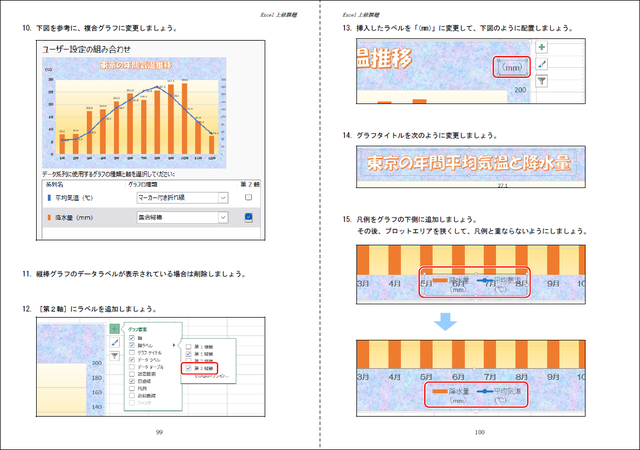Toggle the 第1縦軸 checkbox in the submenu

[x=189, y=354]
